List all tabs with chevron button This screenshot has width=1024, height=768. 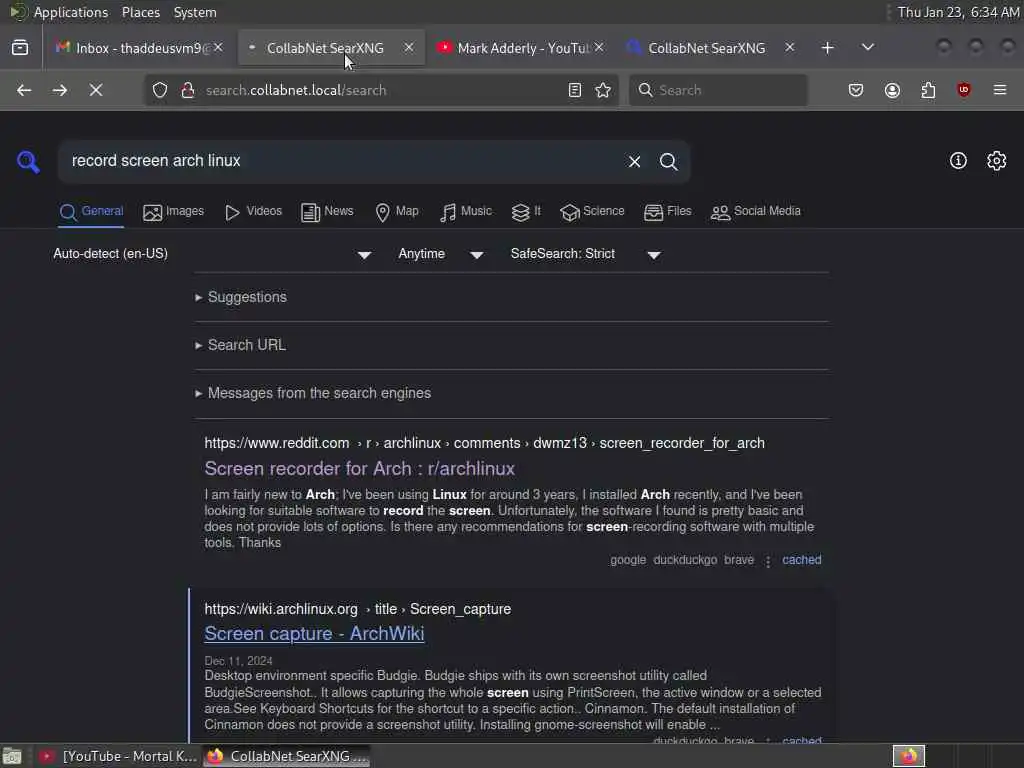point(868,48)
